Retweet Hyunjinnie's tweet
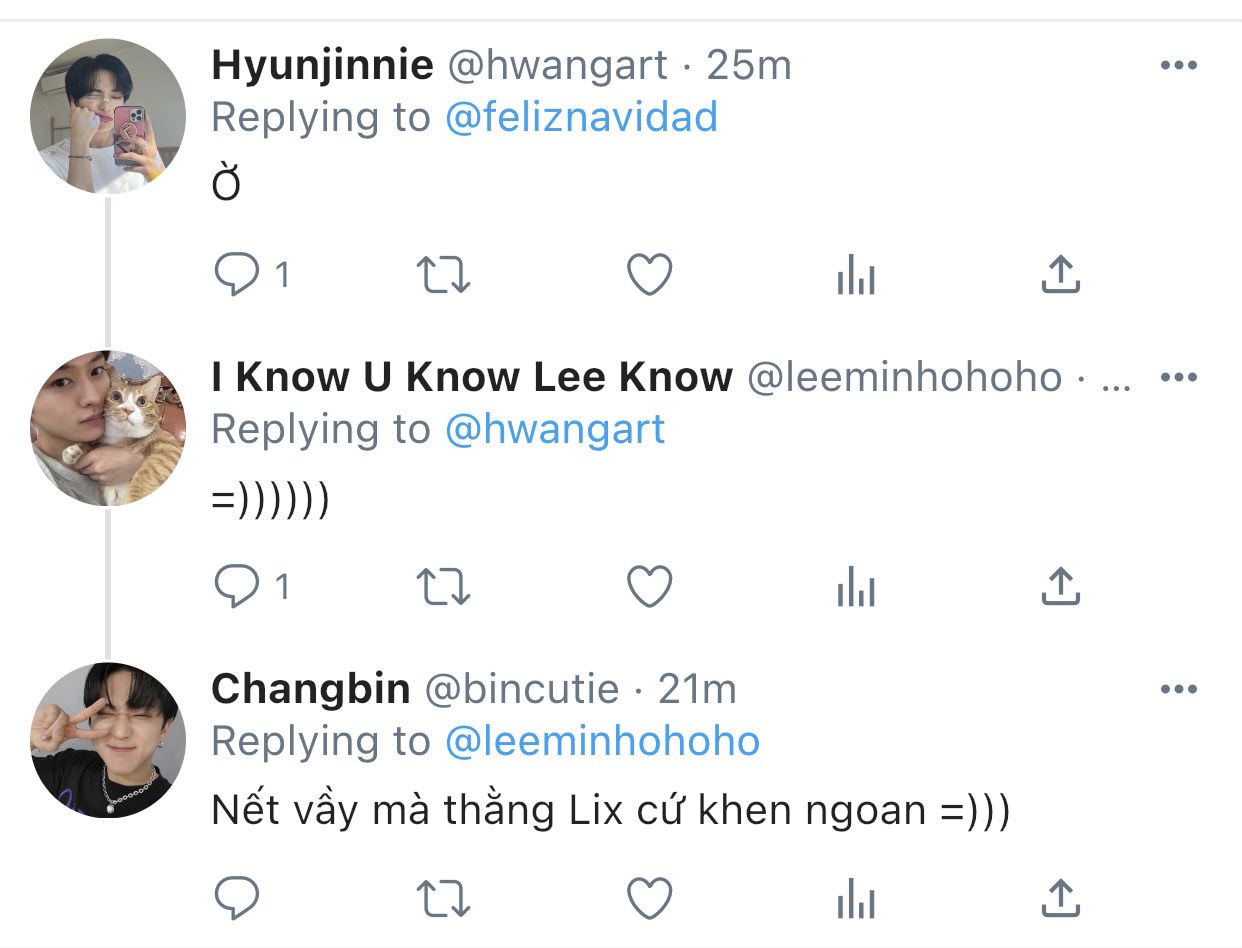Image resolution: width=1242 pixels, height=948 pixels. [442, 275]
